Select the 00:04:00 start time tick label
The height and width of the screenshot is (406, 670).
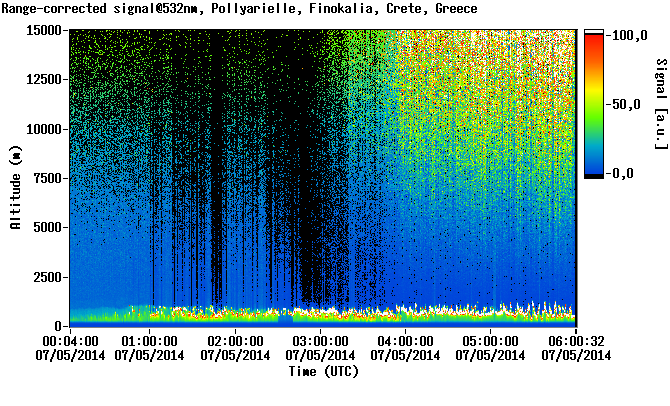pos(70,341)
